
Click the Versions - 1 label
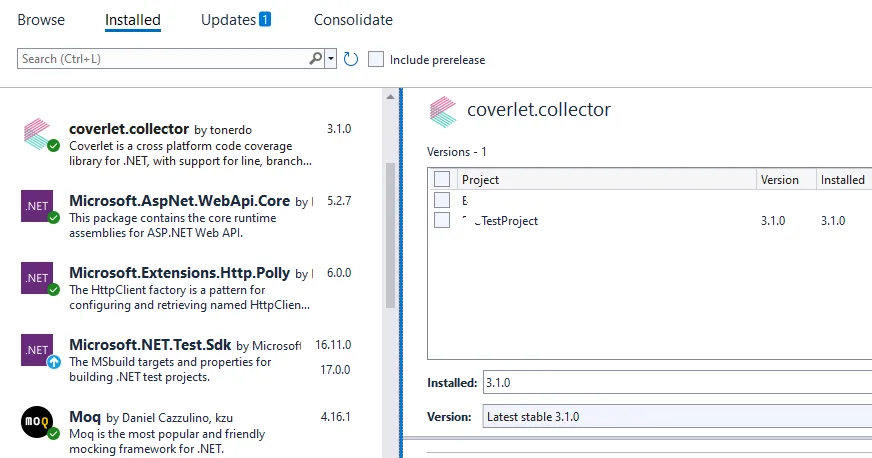click(x=457, y=152)
